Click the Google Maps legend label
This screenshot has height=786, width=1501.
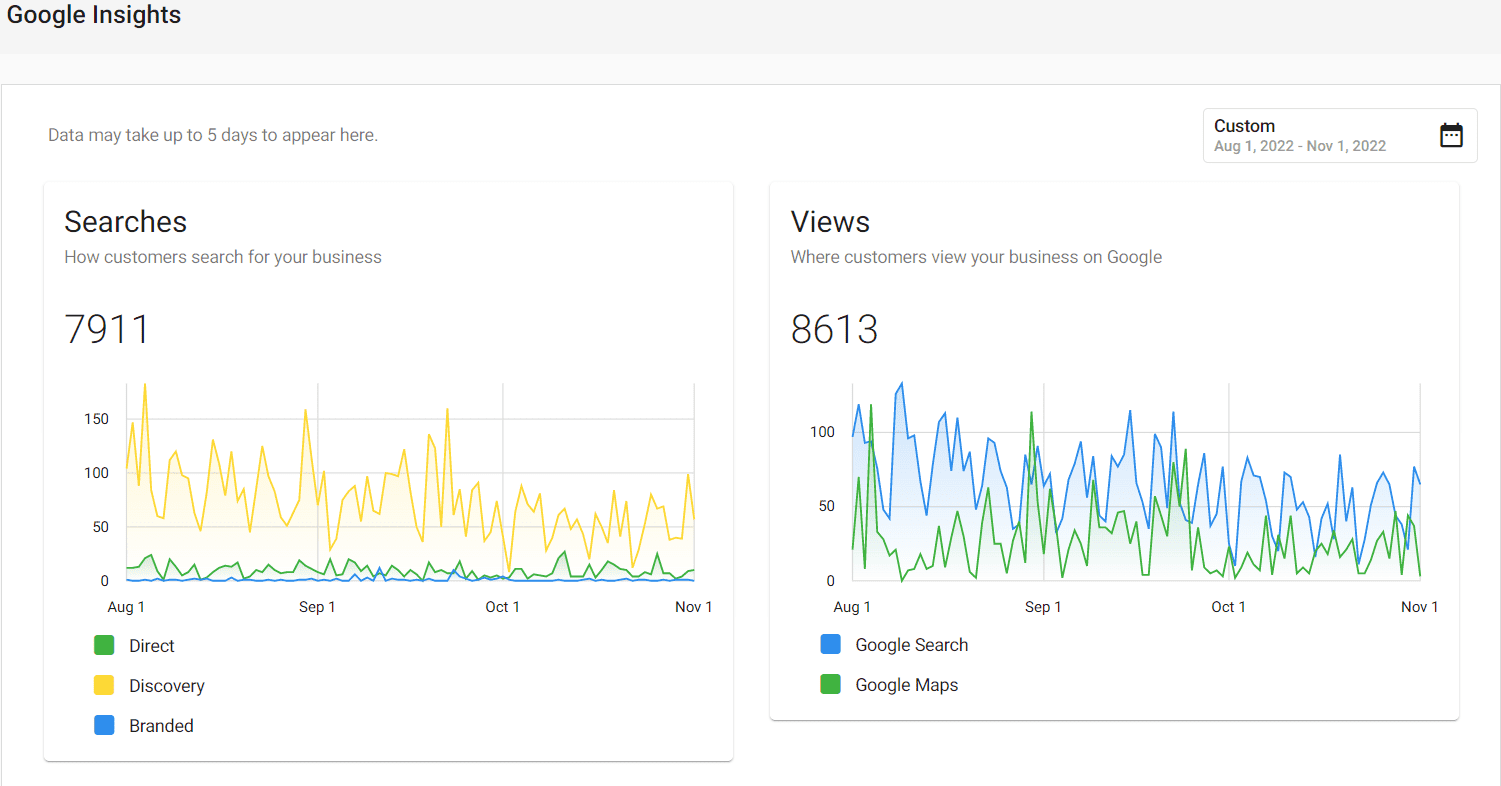click(x=907, y=685)
